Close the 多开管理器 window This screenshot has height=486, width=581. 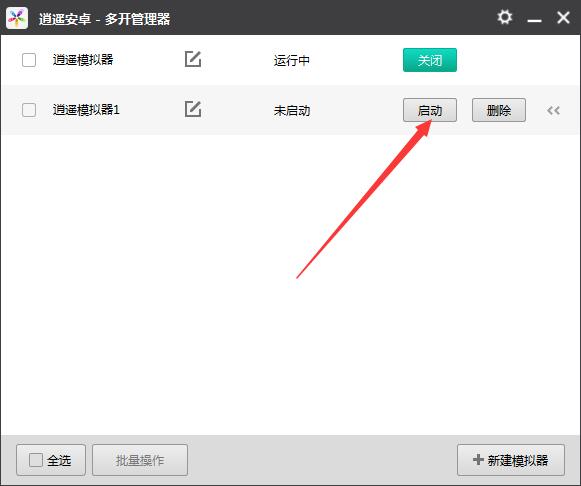tap(563, 17)
